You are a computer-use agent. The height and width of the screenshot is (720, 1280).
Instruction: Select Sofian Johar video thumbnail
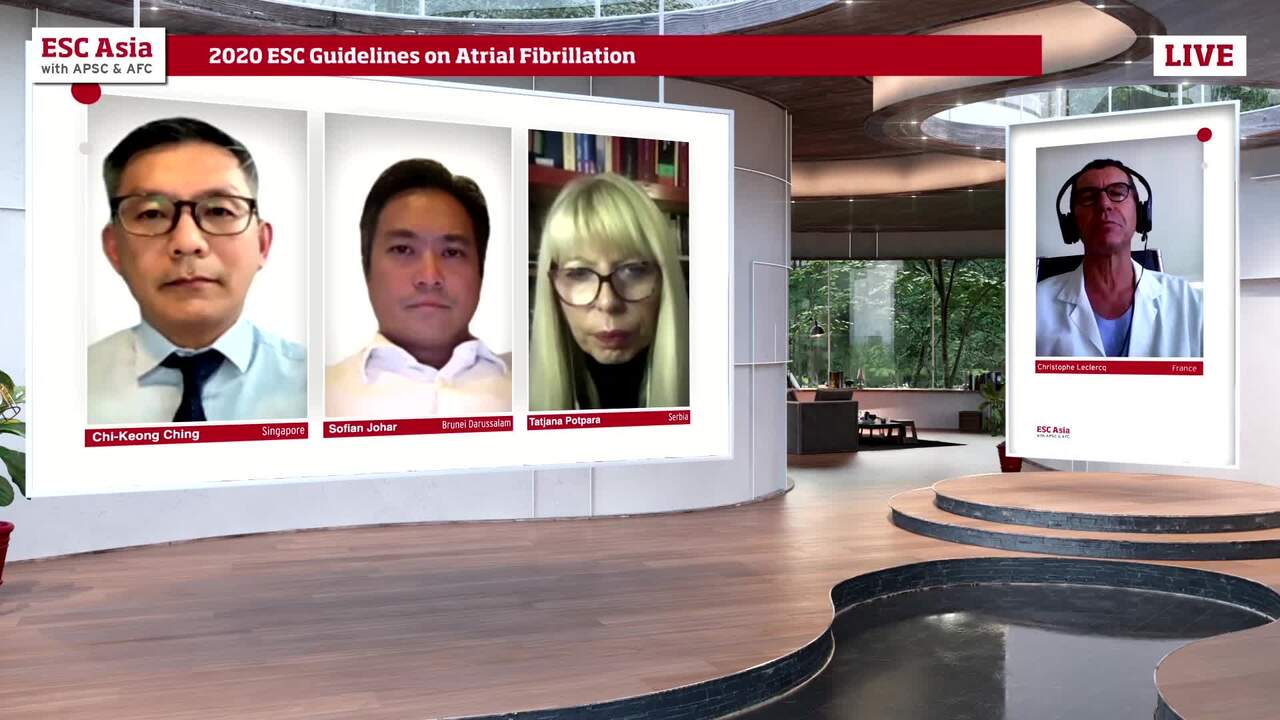pyautogui.click(x=418, y=265)
